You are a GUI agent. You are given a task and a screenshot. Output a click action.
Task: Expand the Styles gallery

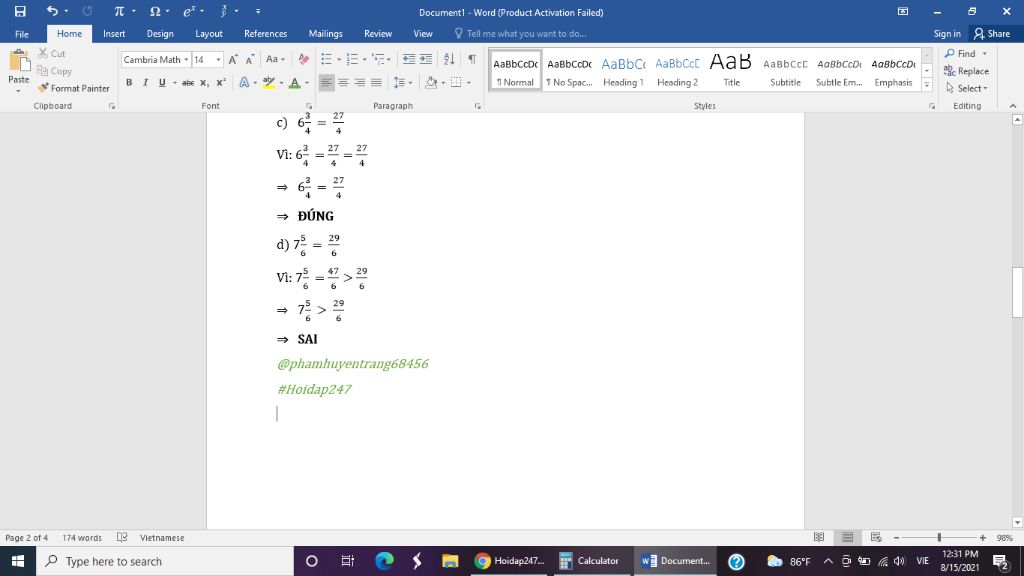coord(927,85)
